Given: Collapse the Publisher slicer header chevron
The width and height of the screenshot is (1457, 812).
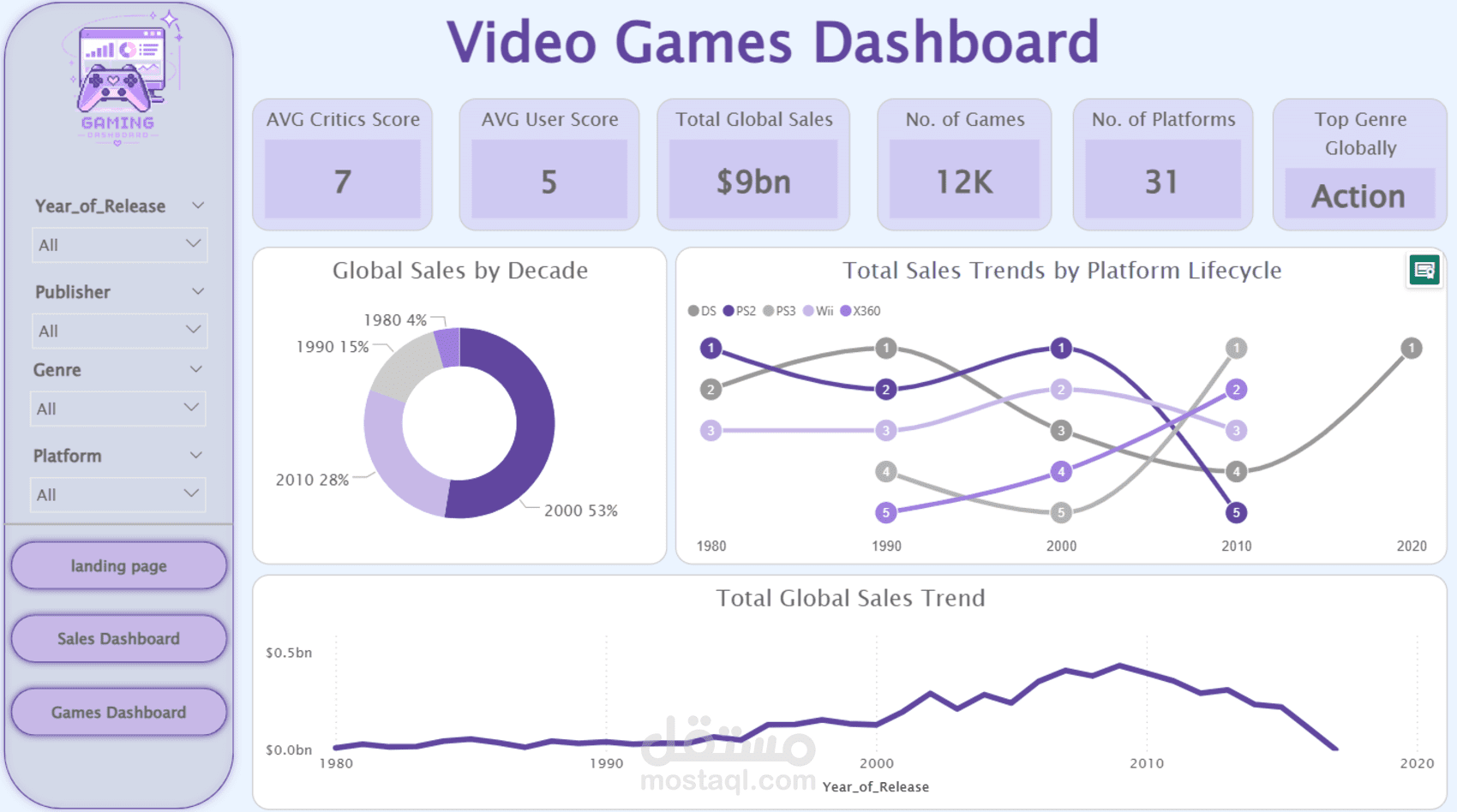Looking at the screenshot, I should [x=198, y=291].
